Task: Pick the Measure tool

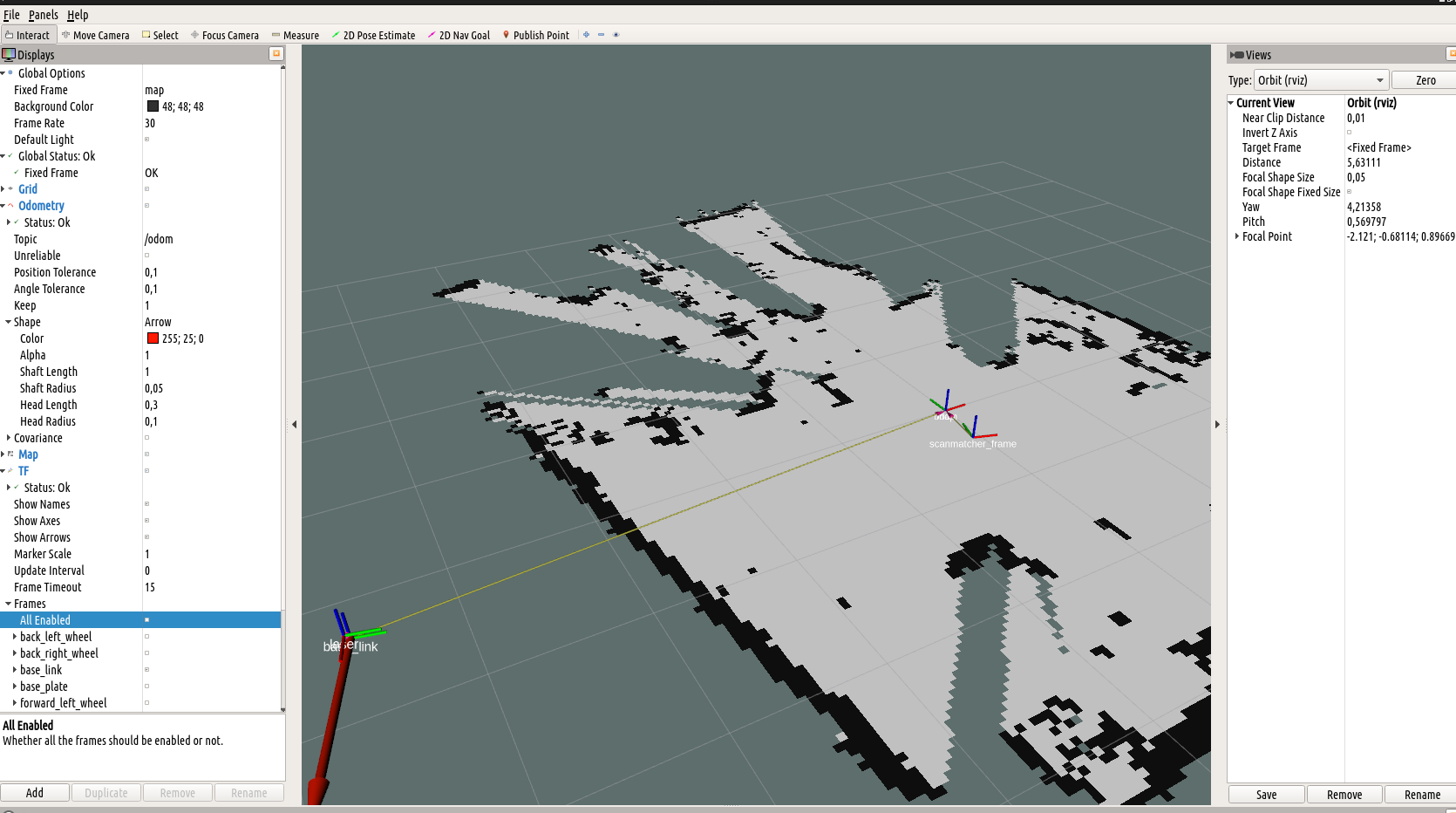Action: (296, 35)
